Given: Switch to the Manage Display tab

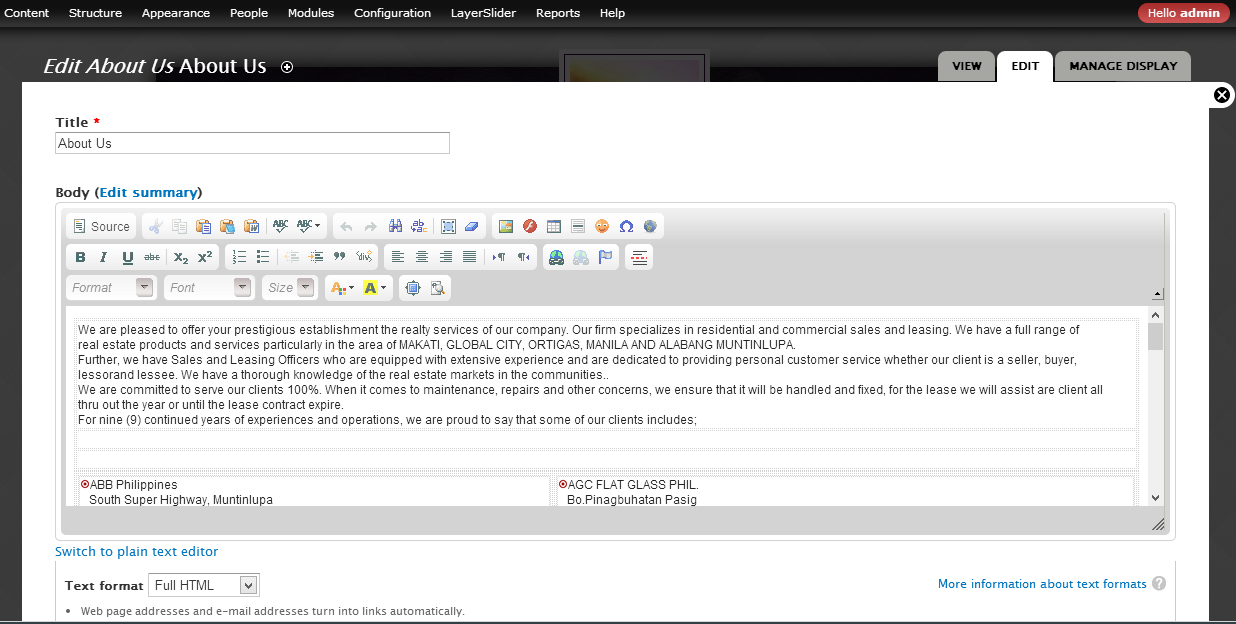Looking at the screenshot, I should [1123, 66].
